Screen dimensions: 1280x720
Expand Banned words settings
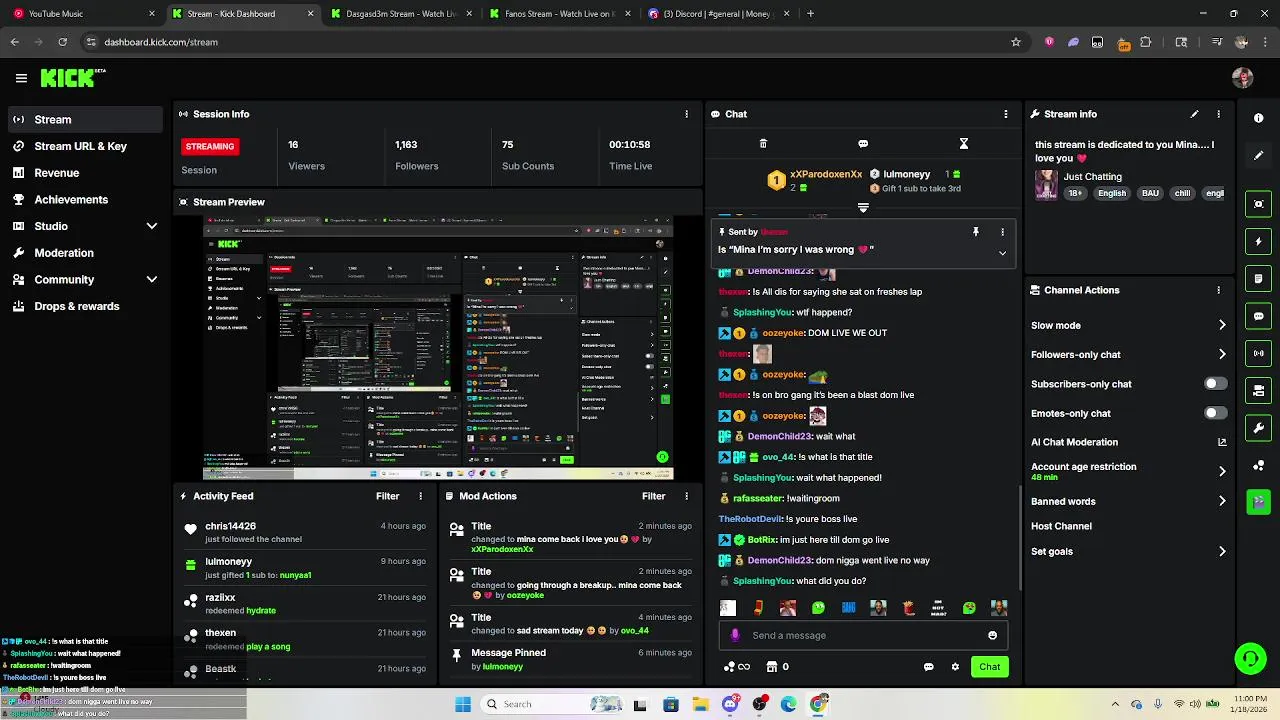pos(1222,501)
